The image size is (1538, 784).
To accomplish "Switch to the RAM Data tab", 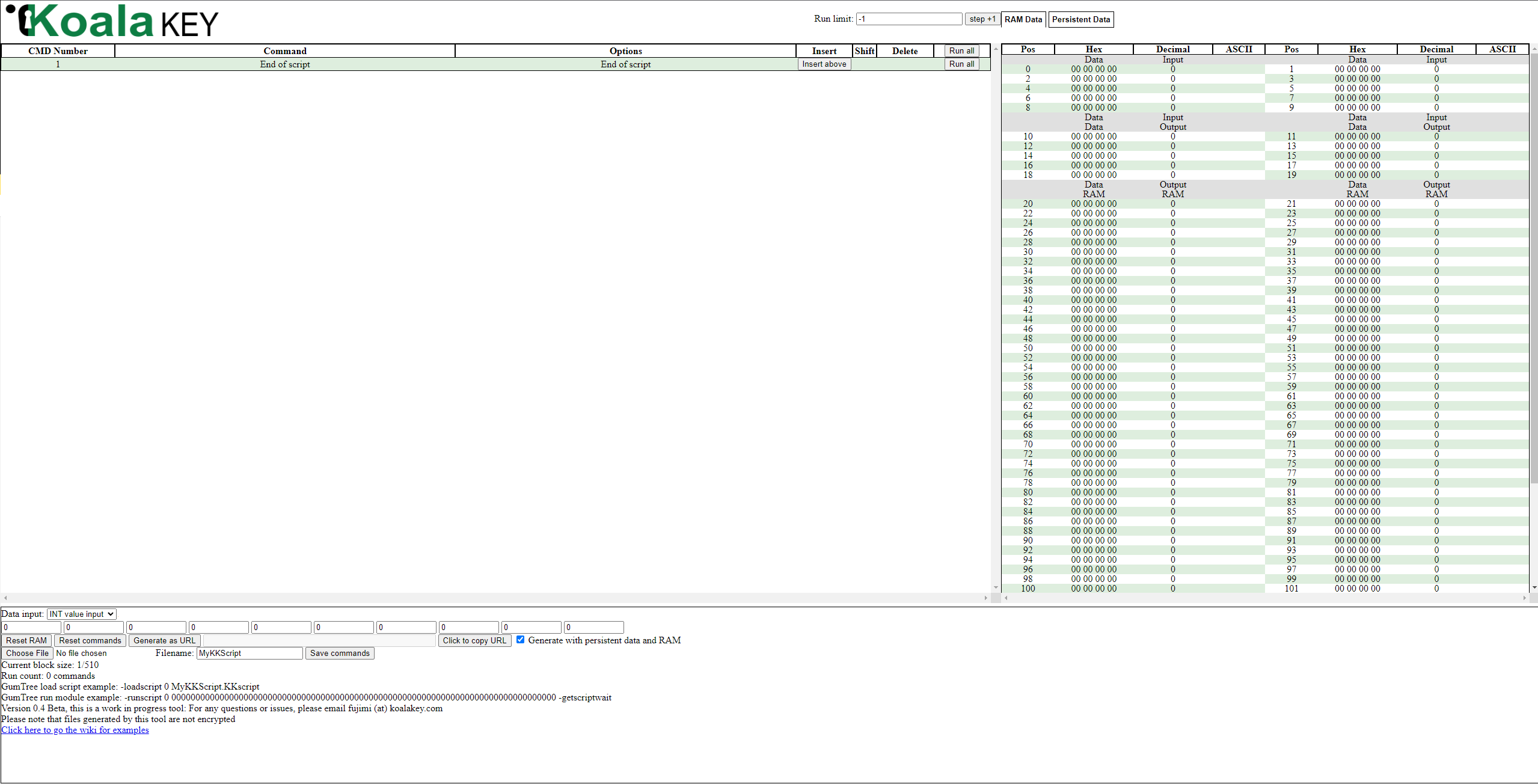I will tap(1023, 19).
